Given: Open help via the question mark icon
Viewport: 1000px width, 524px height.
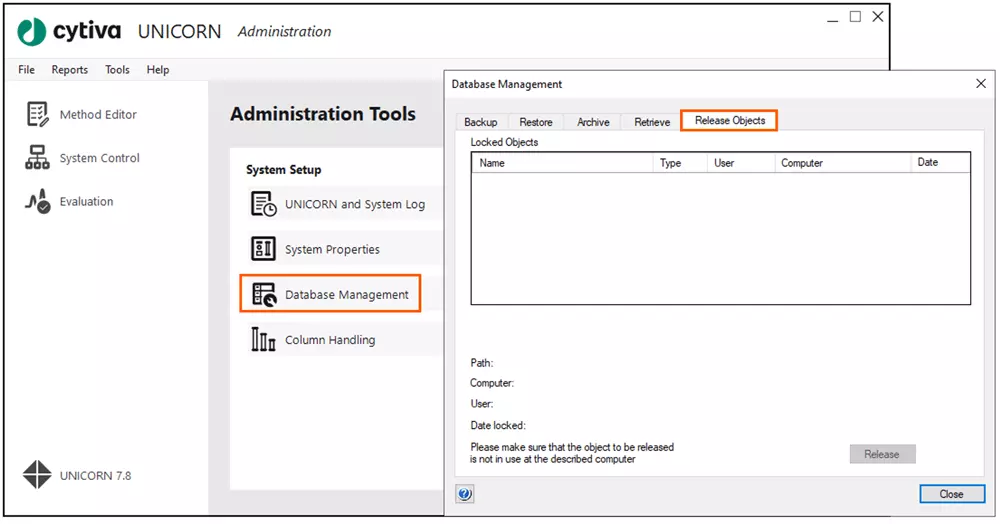Looking at the screenshot, I should pyautogui.click(x=465, y=493).
